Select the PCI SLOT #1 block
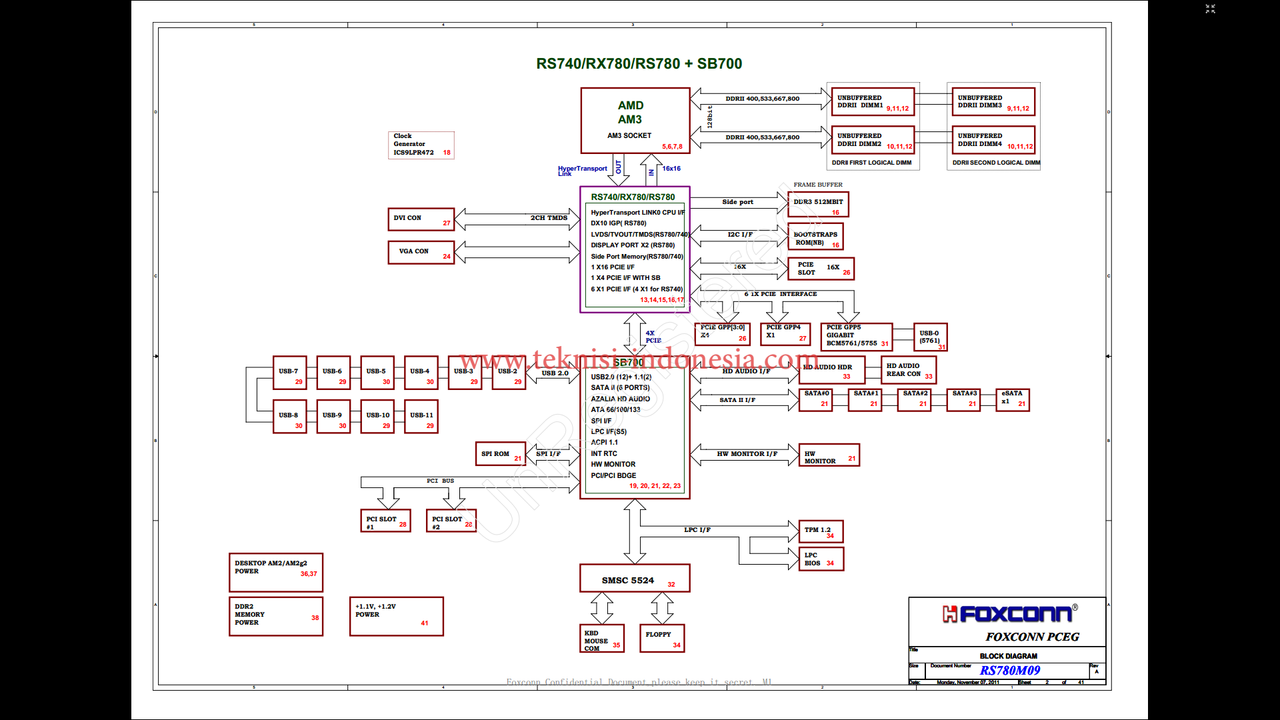 pos(386,520)
